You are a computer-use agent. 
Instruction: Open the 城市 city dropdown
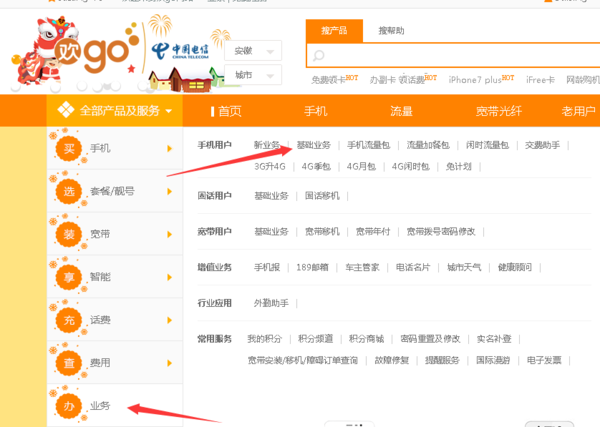coord(253,75)
